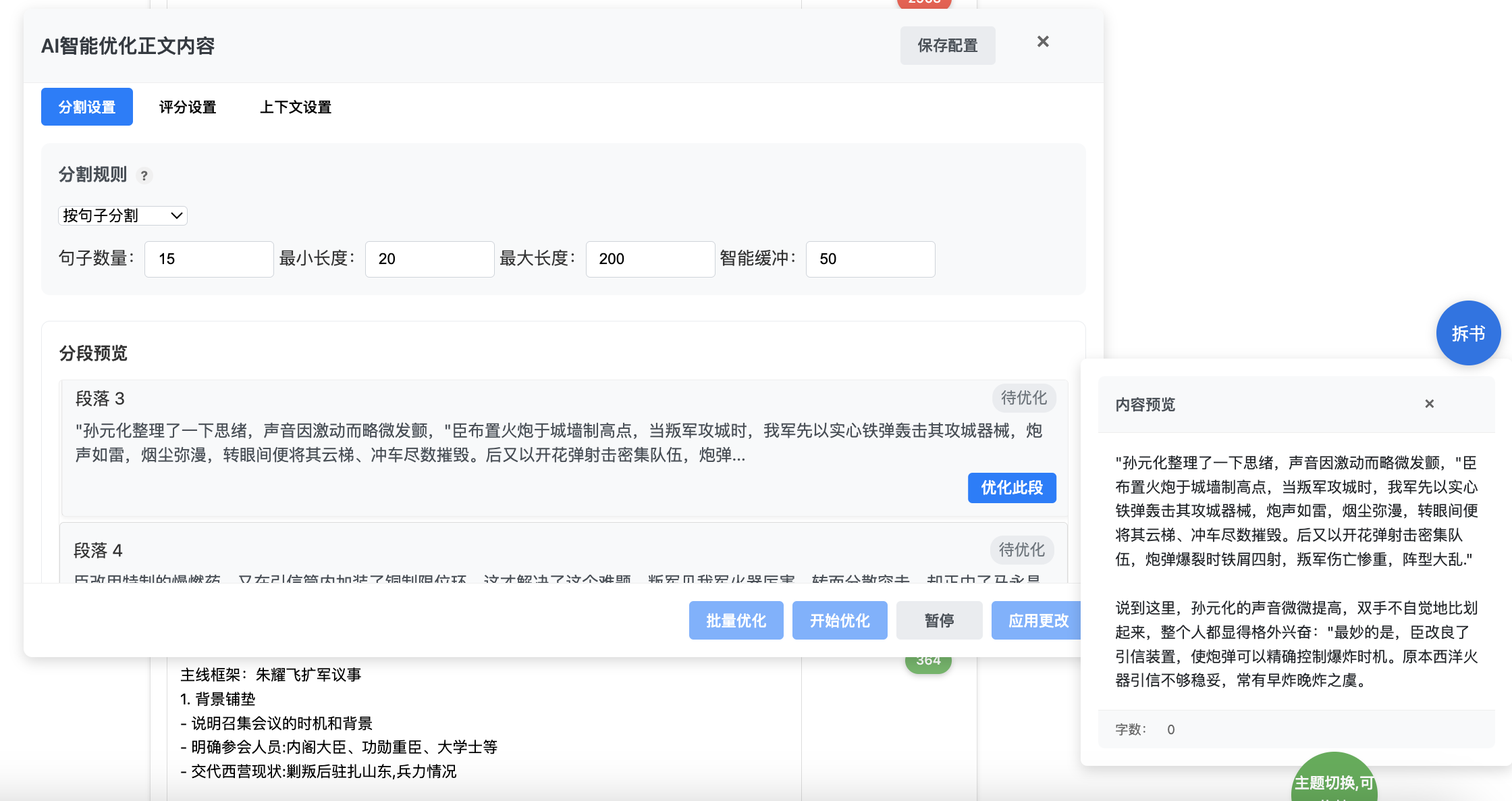Image resolution: width=1512 pixels, height=801 pixels.
Task: Edit the 智能缓冲 input field
Action: coord(870,259)
